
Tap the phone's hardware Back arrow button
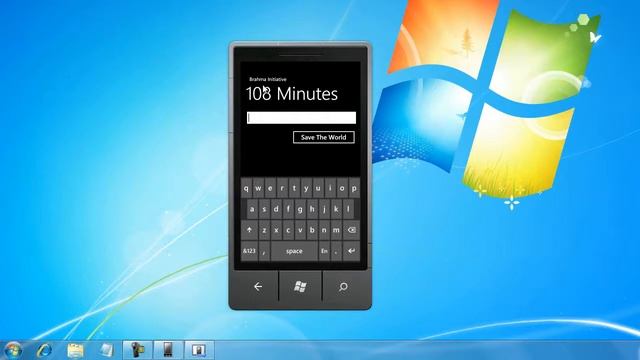tap(258, 287)
